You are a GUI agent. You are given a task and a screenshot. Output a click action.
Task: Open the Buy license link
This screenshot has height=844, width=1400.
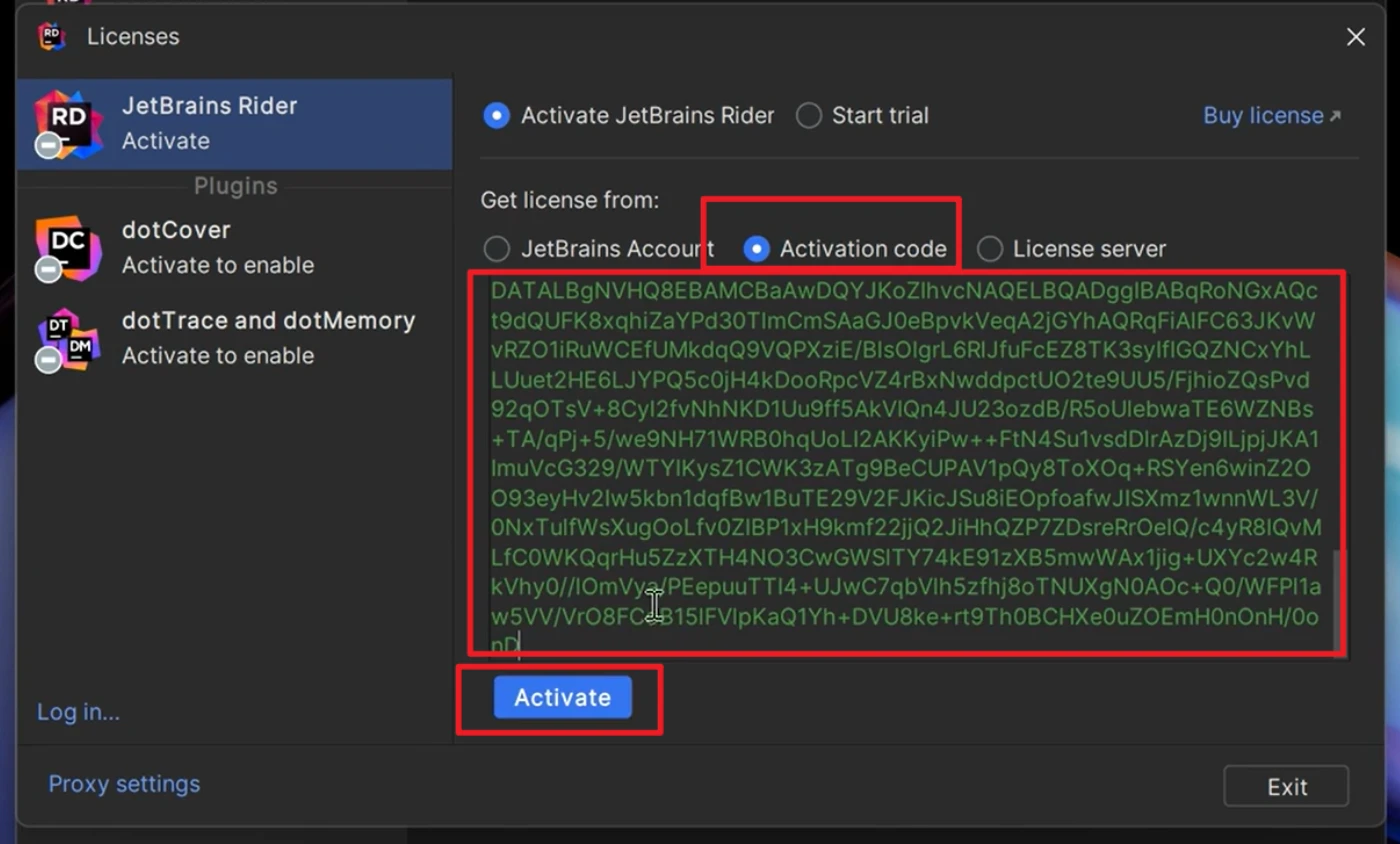pyautogui.click(x=1271, y=116)
